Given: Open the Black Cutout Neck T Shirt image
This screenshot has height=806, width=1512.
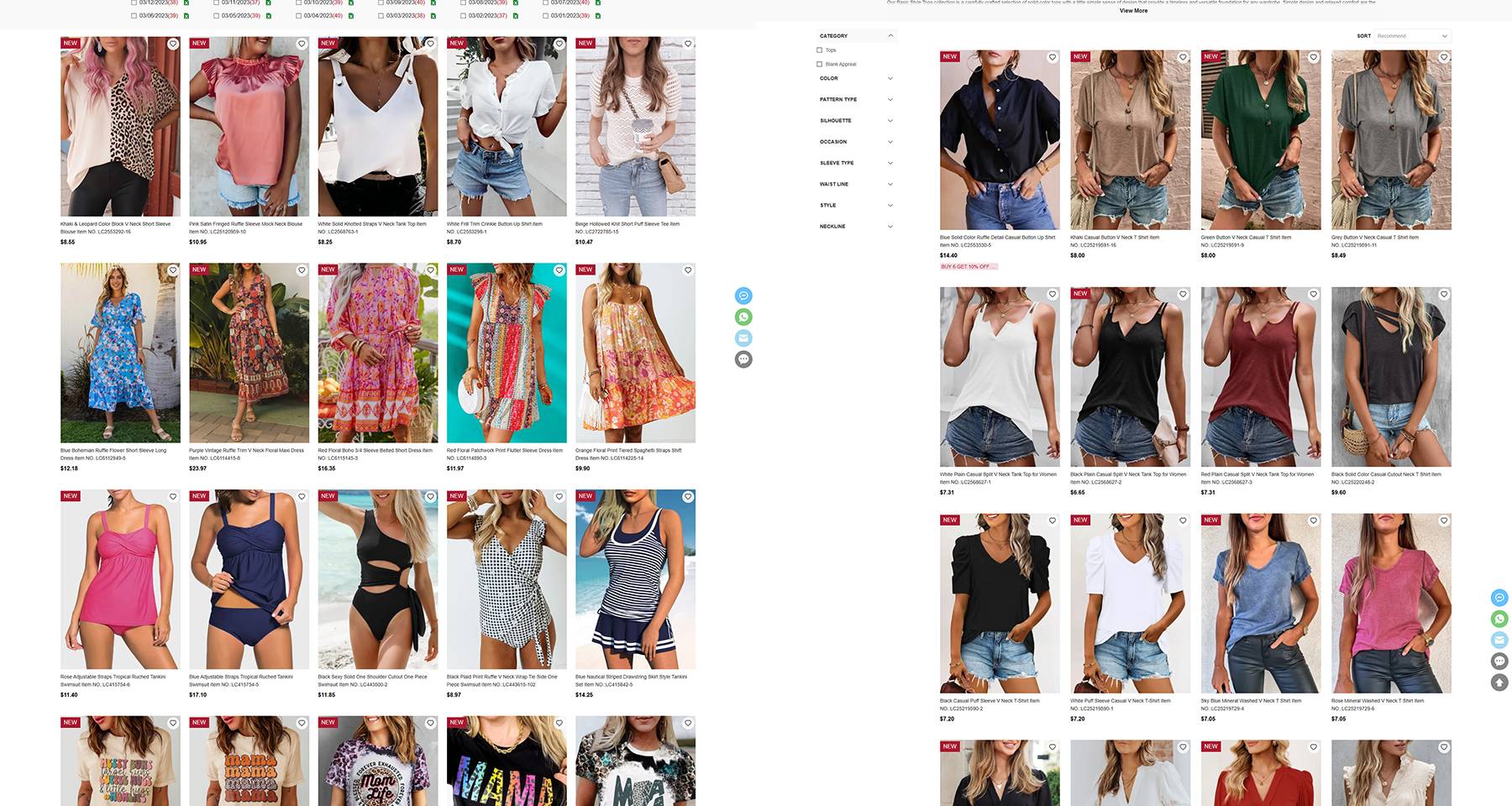Looking at the screenshot, I should [1391, 377].
